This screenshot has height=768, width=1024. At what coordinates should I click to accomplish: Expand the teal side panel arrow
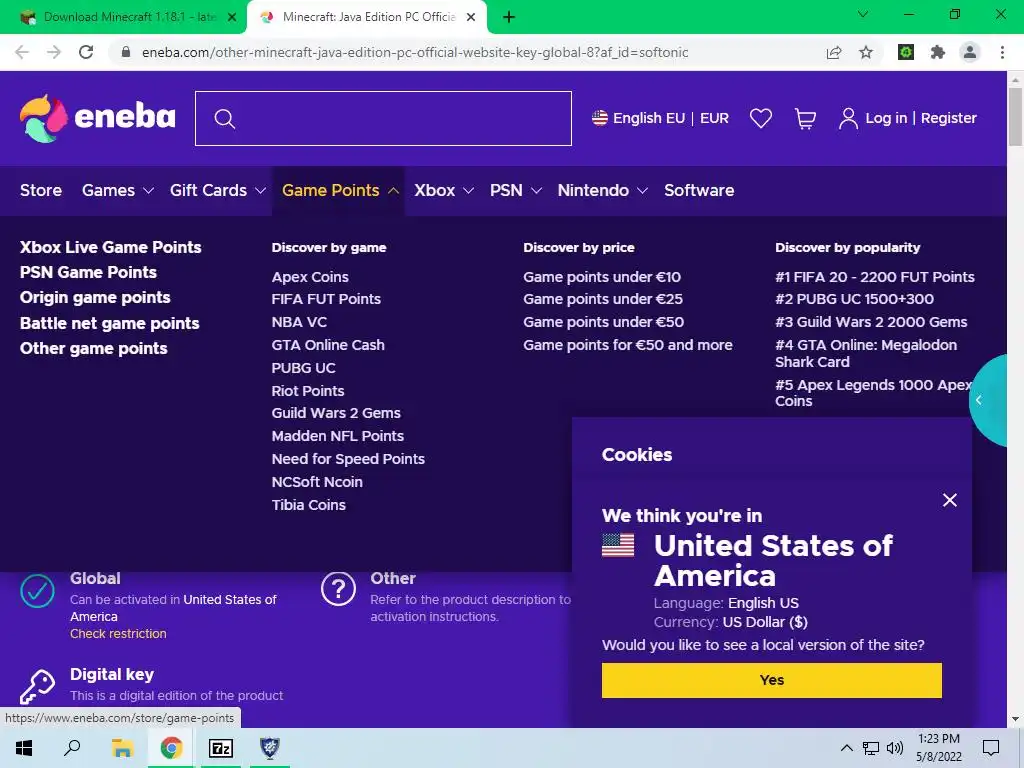tap(979, 400)
